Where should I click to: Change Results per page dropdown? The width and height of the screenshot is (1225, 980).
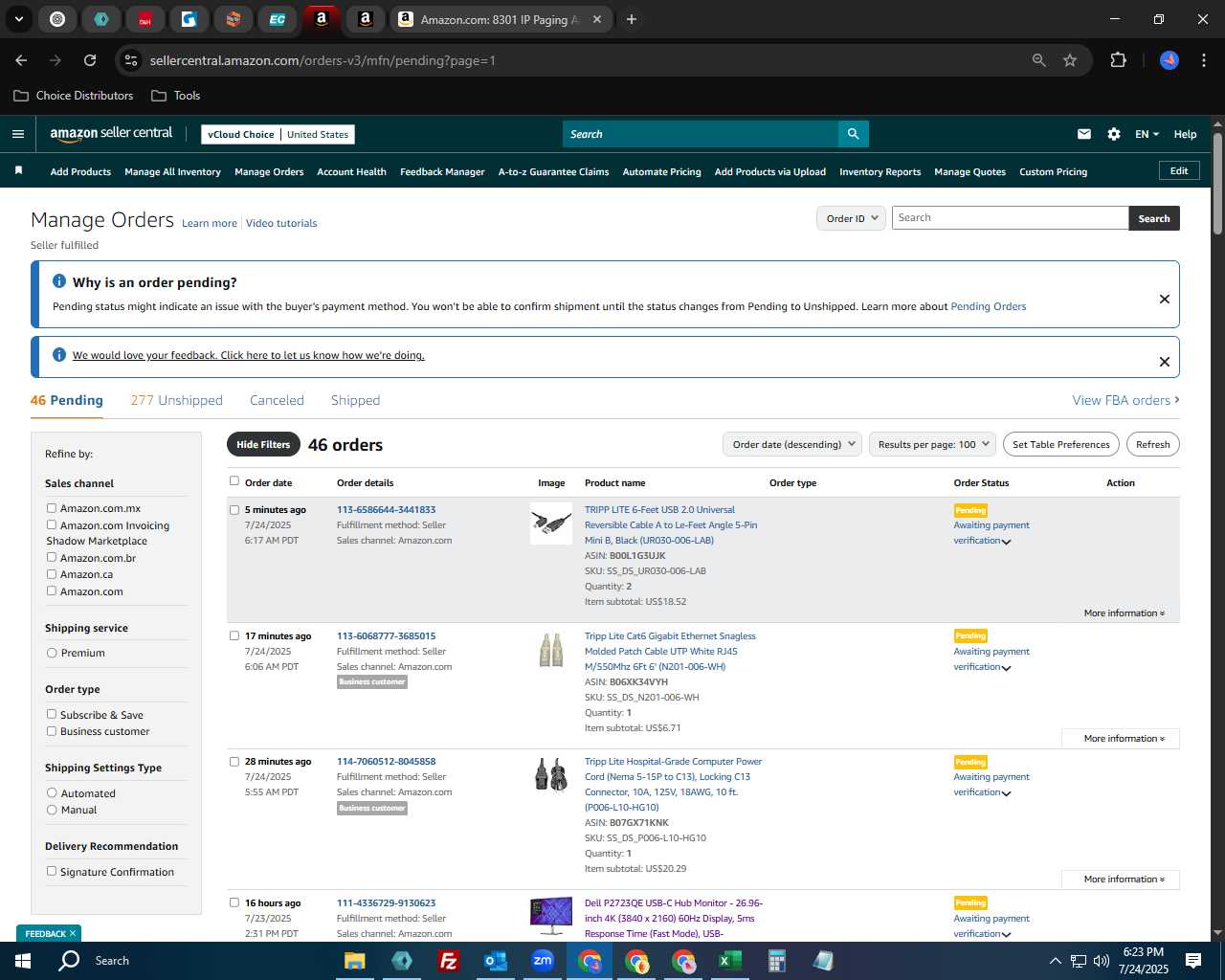click(x=933, y=444)
